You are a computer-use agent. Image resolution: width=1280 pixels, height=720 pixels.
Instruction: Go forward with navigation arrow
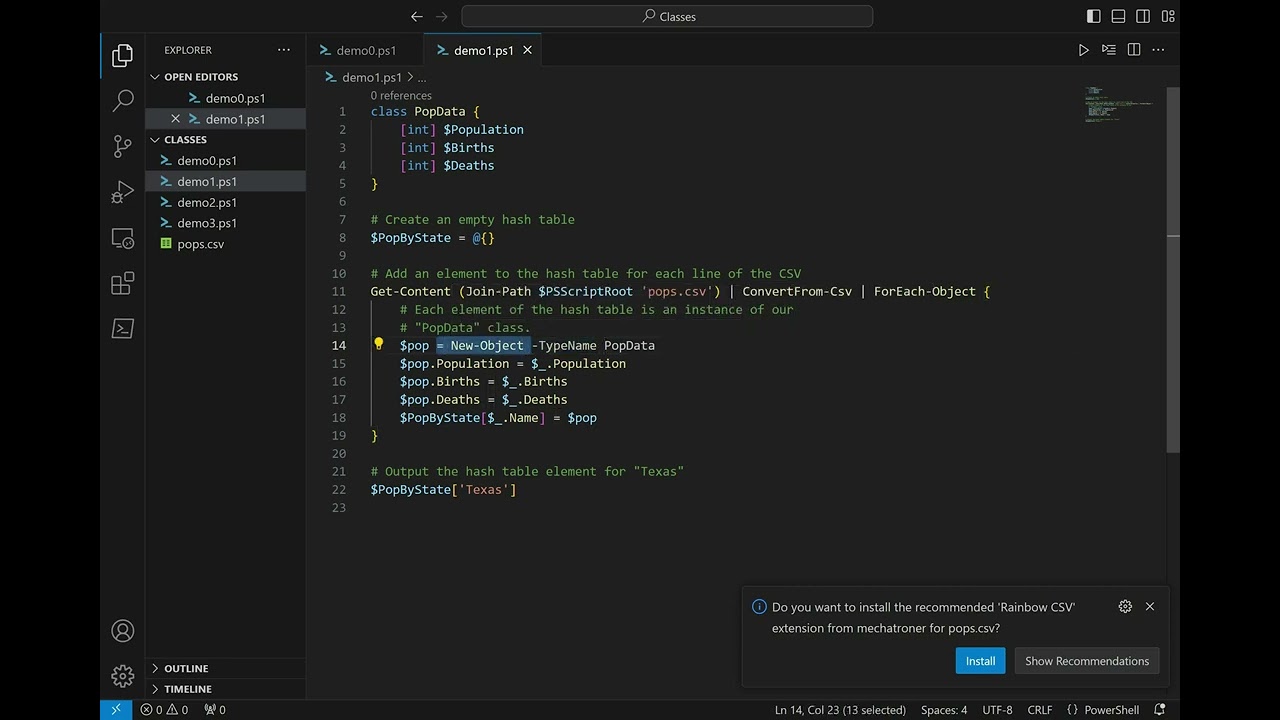(x=441, y=16)
